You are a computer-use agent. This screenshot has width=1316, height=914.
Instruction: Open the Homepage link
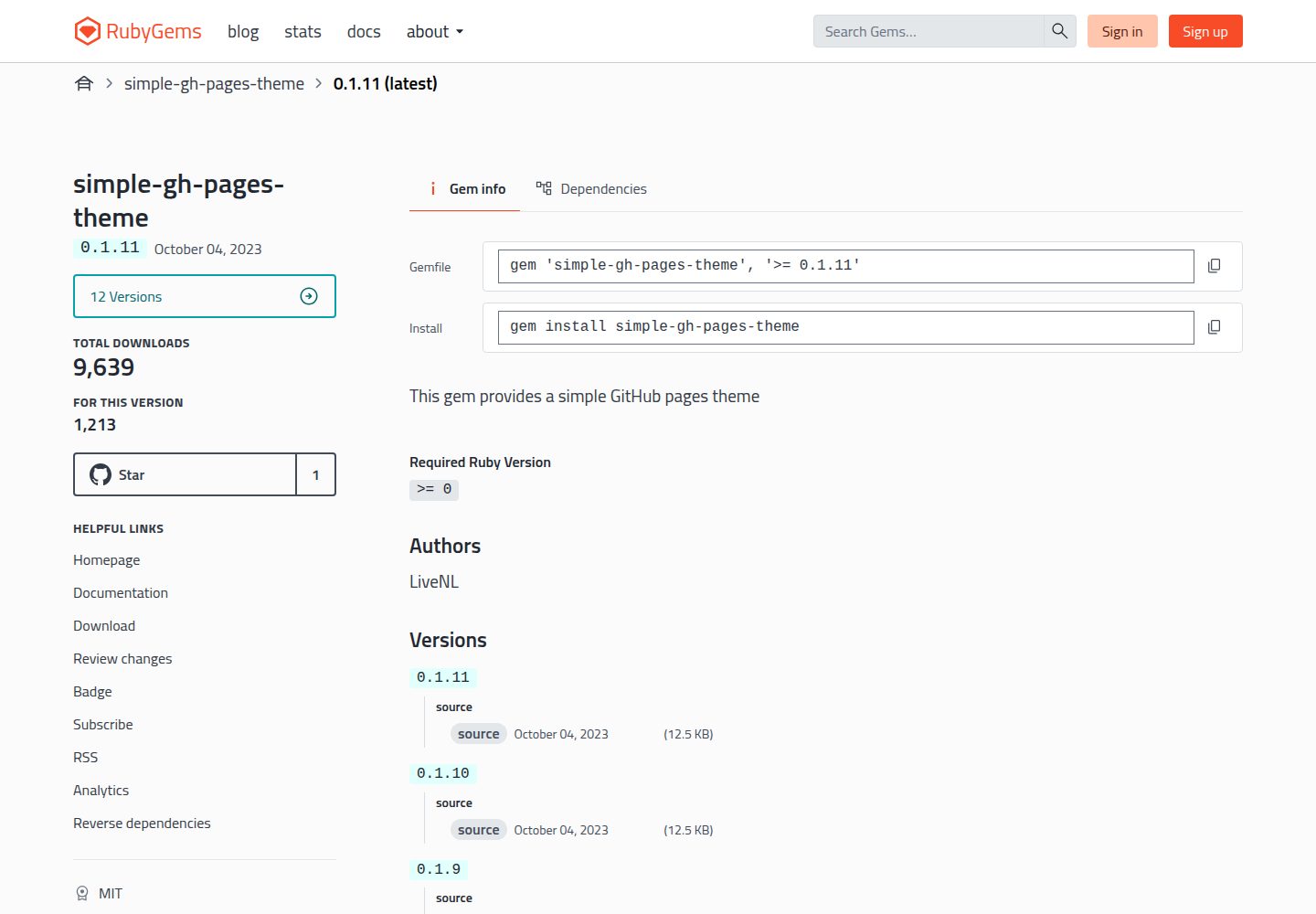[107, 559]
